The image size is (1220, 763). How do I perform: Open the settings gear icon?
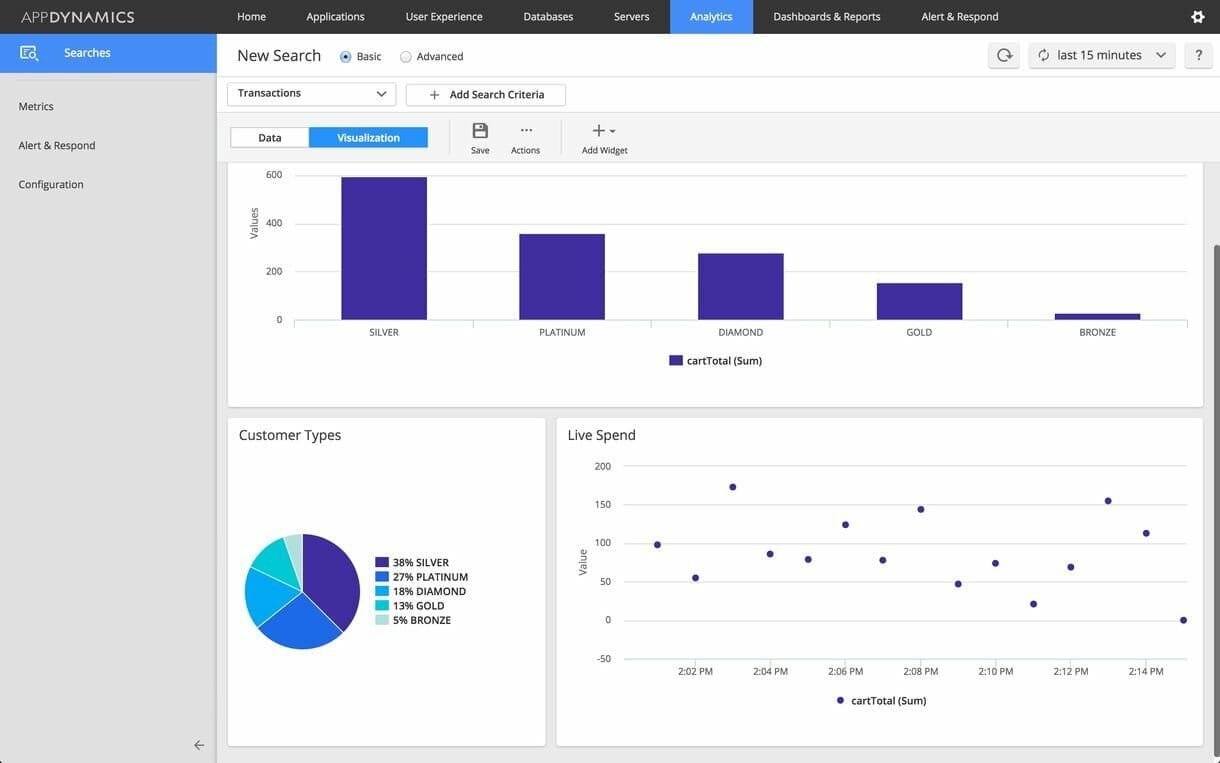click(1197, 17)
